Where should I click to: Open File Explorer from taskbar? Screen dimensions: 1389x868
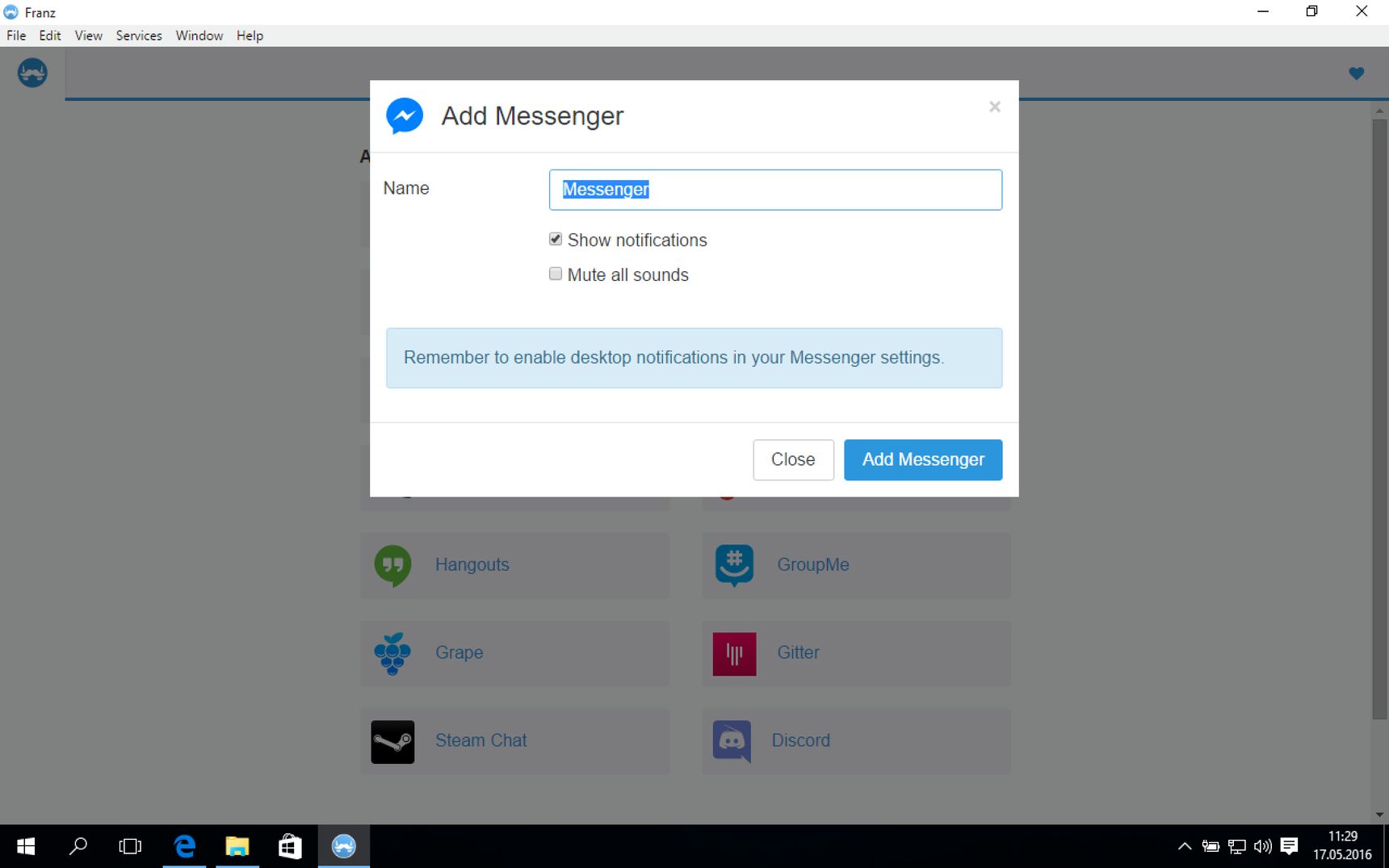(237, 846)
